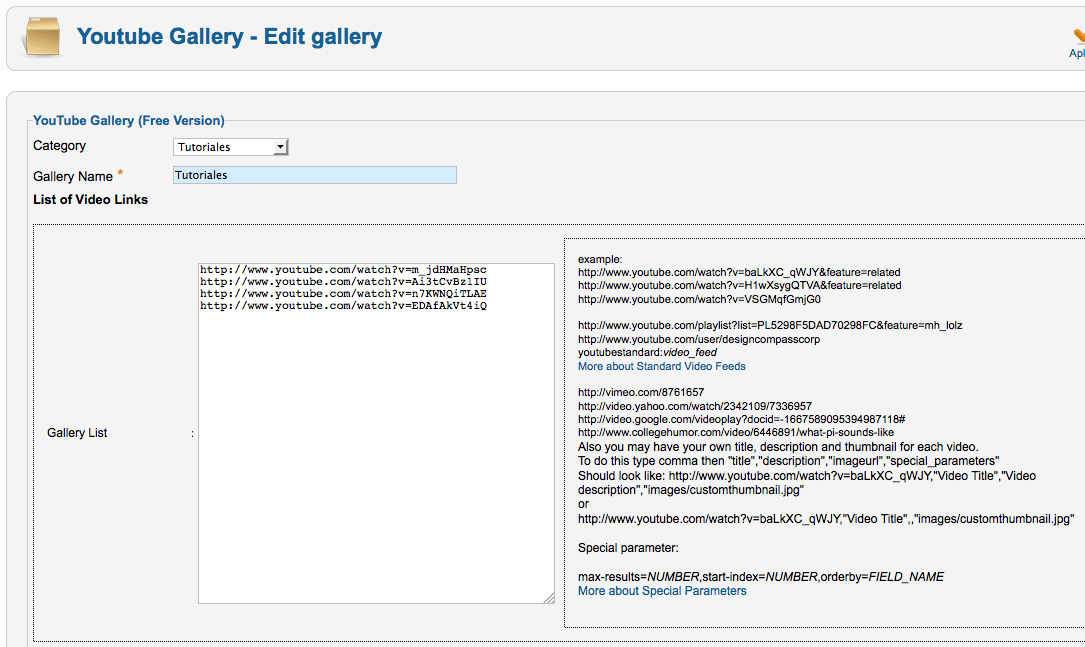Click the example designcompasscorp user URL
This screenshot has width=1085, height=647.
pyautogui.click(x=699, y=339)
